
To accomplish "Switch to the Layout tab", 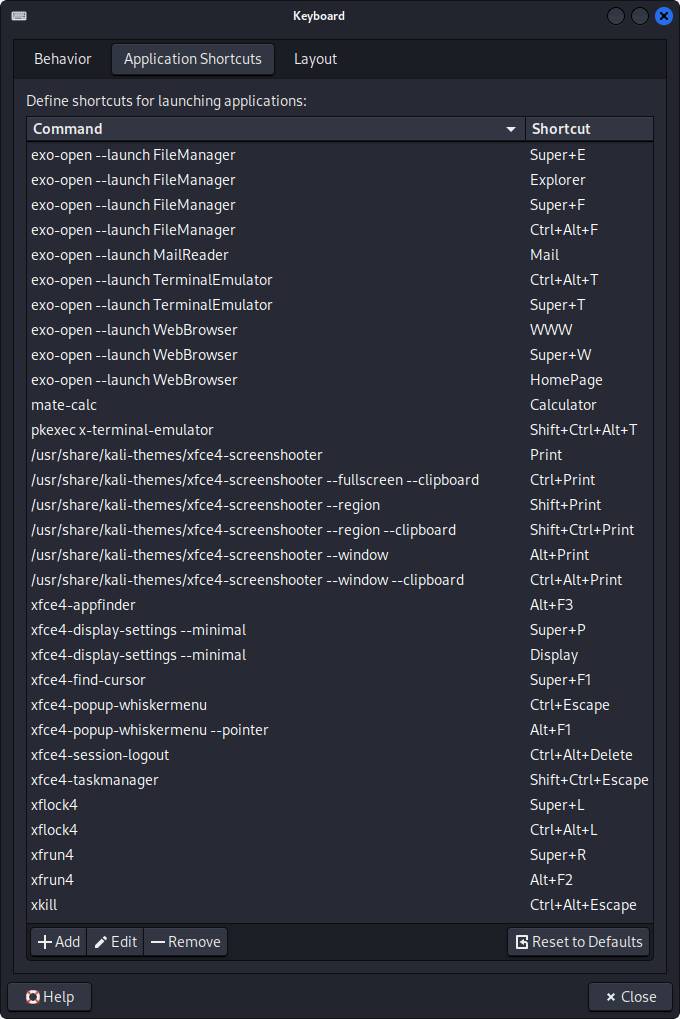I will coord(315,58).
